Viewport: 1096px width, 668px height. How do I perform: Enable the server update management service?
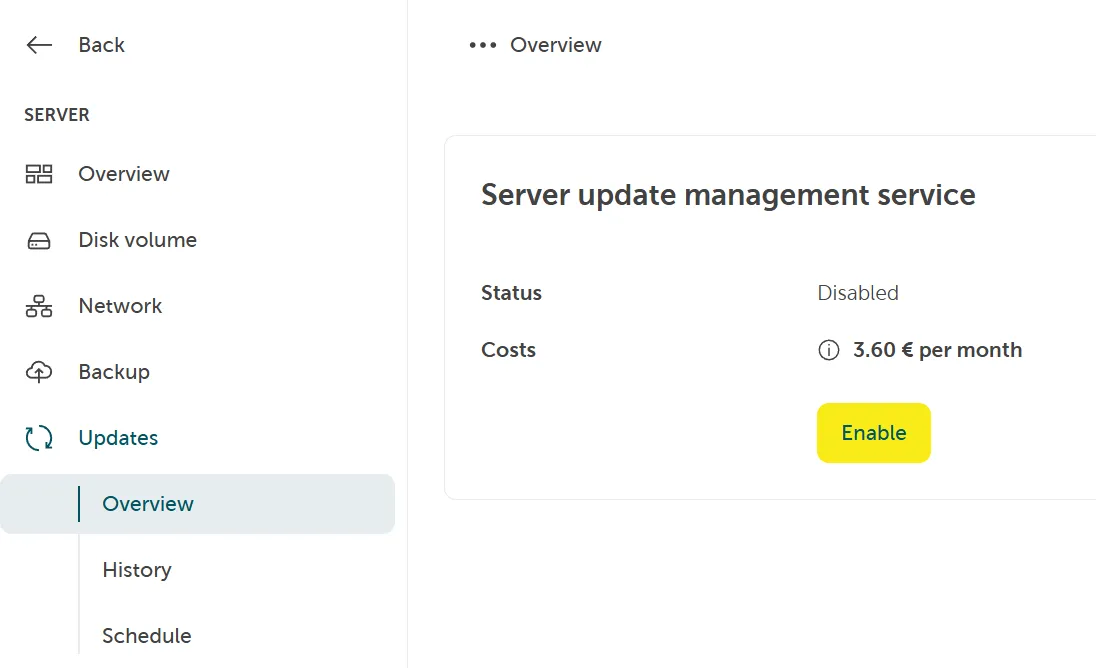click(x=873, y=432)
